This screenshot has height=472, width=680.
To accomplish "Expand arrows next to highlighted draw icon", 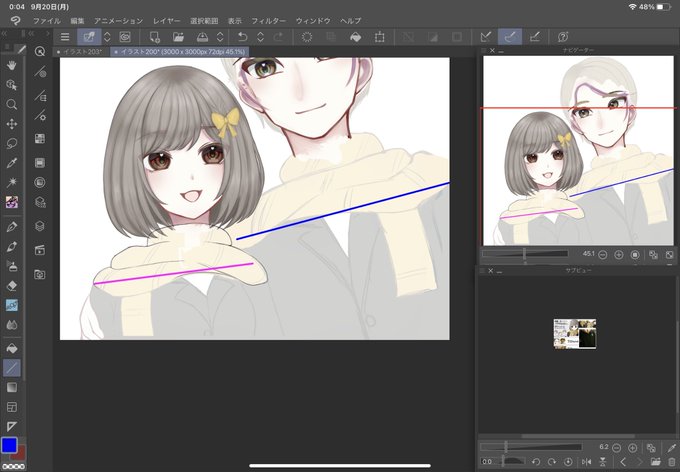I will click(x=107, y=37).
